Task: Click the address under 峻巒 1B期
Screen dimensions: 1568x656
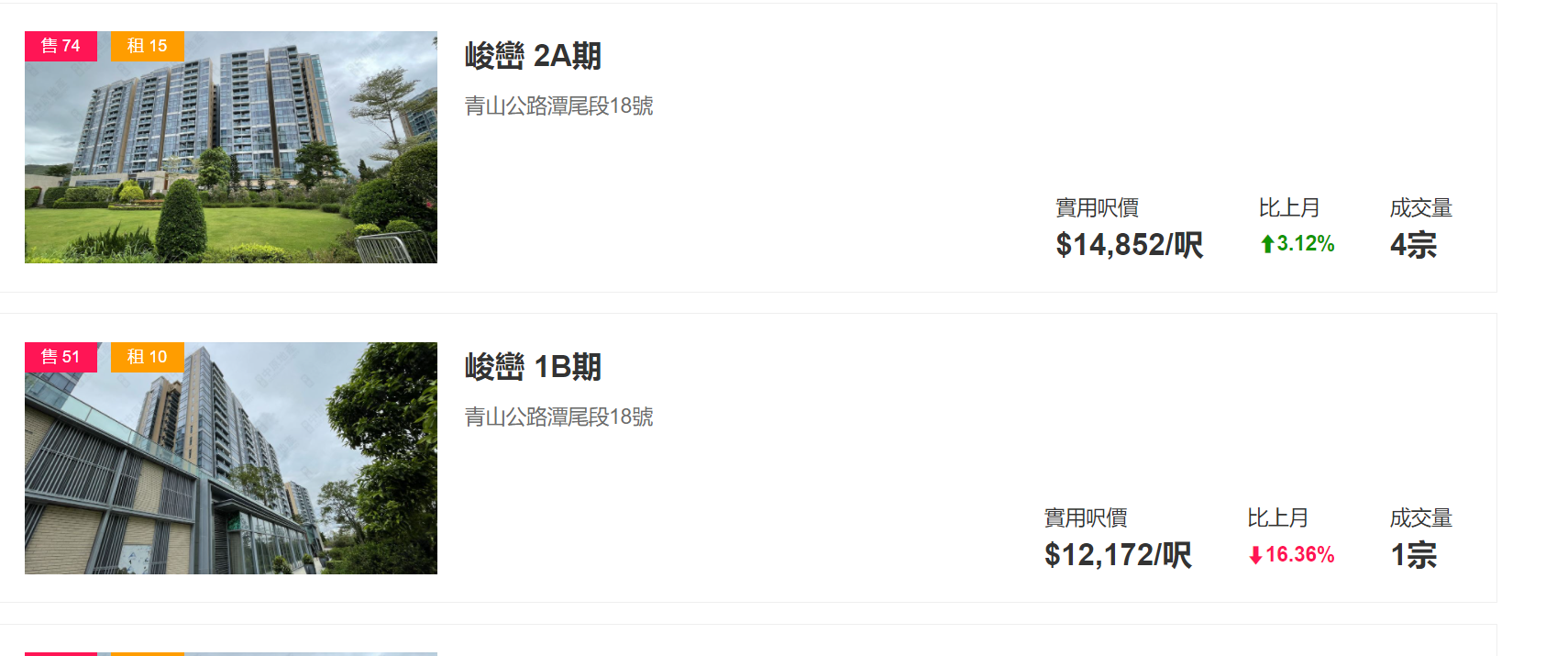Action: [x=558, y=417]
